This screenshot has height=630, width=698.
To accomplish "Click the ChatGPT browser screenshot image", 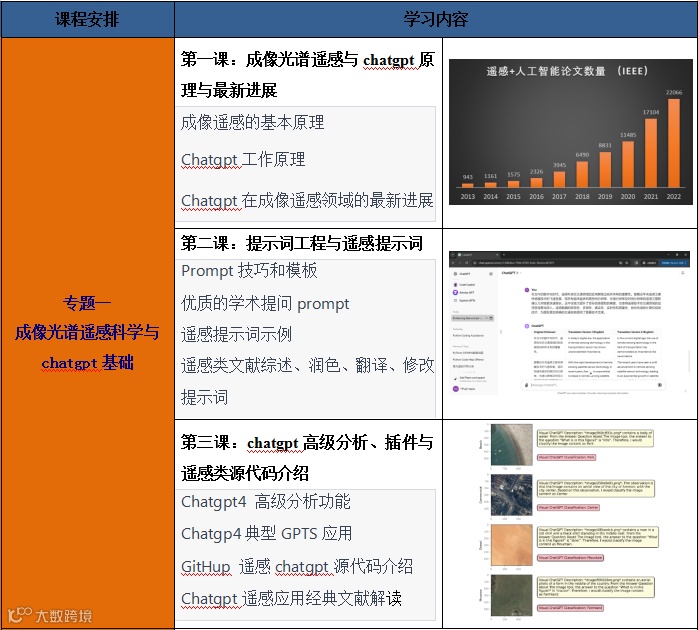I will 569,323.
